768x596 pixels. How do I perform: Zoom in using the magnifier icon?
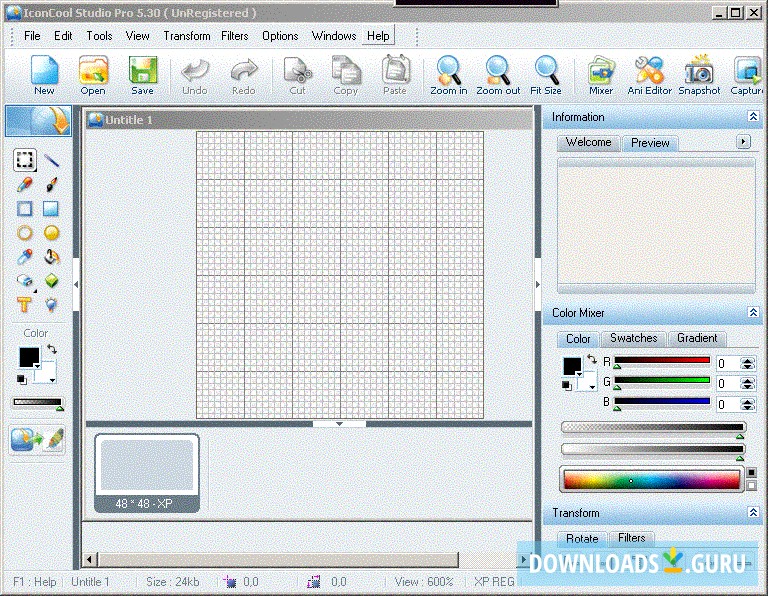click(449, 74)
